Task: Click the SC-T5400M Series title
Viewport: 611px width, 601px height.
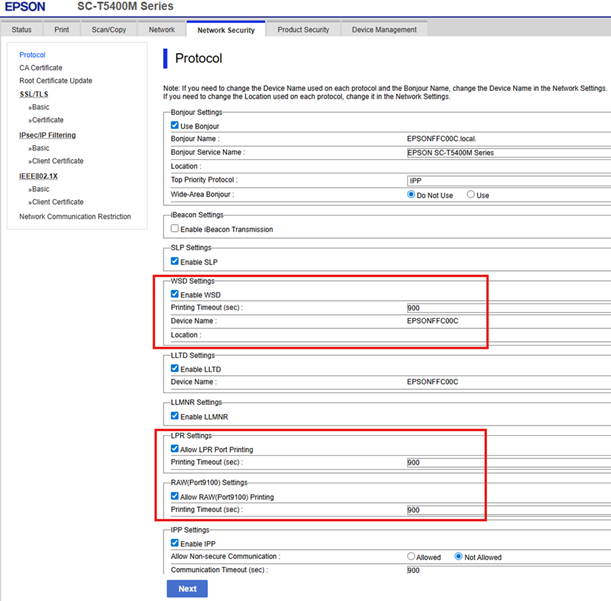Action: 125,6
